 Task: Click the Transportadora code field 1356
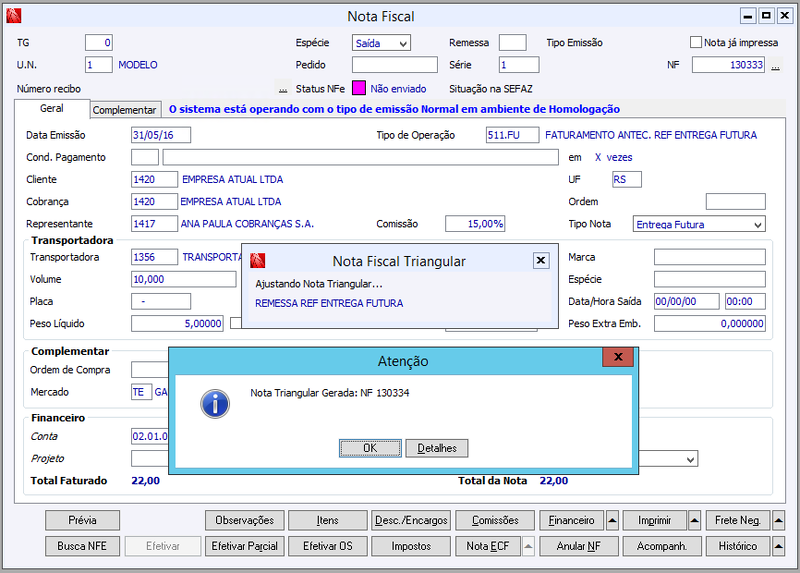[154, 257]
